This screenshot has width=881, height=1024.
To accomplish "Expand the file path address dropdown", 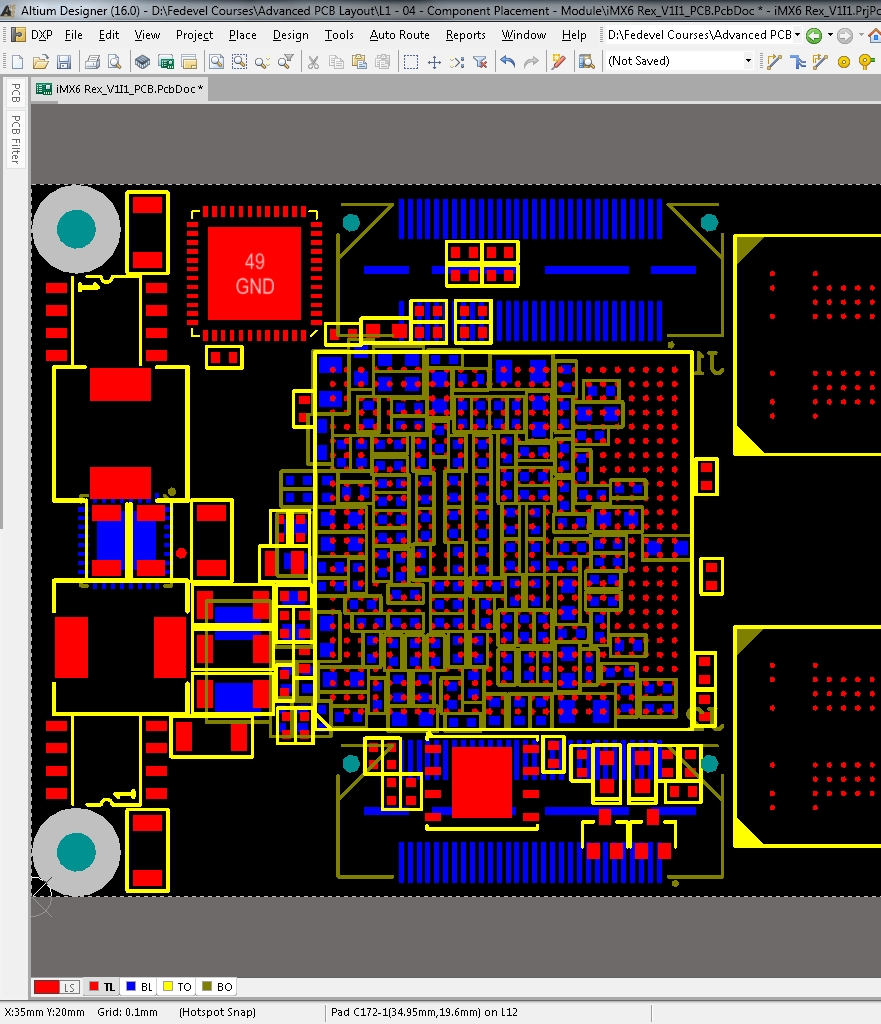I will click(797, 35).
